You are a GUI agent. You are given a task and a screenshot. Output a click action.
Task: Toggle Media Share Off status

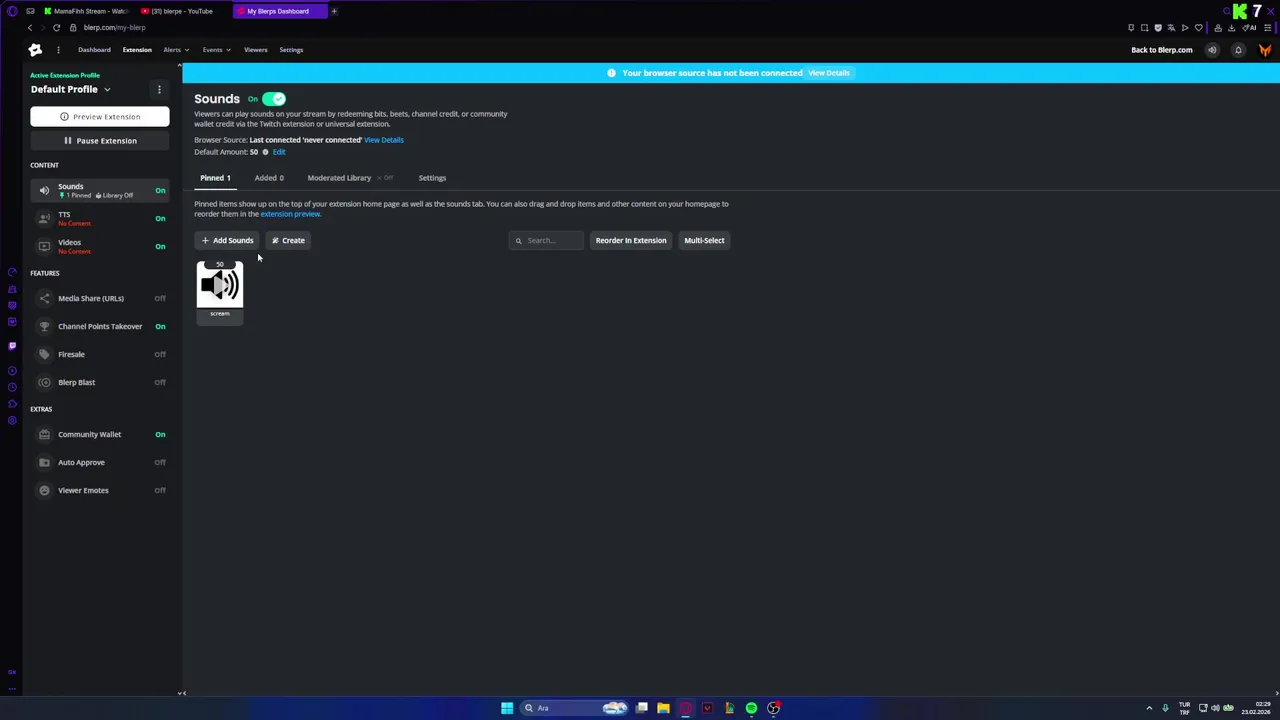point(160,298)
